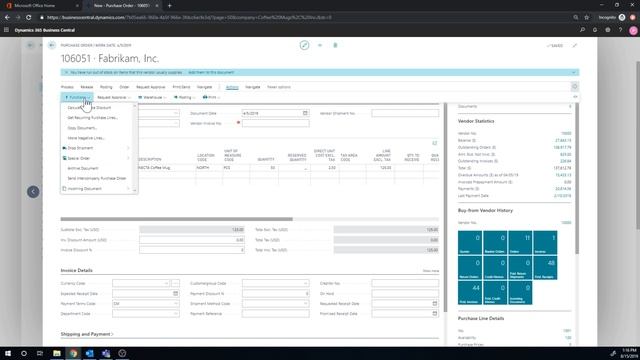This screenshot has height=360, width=640.
Task: Open File Explorer from the taskbar
Action: [x=57, y=353]
